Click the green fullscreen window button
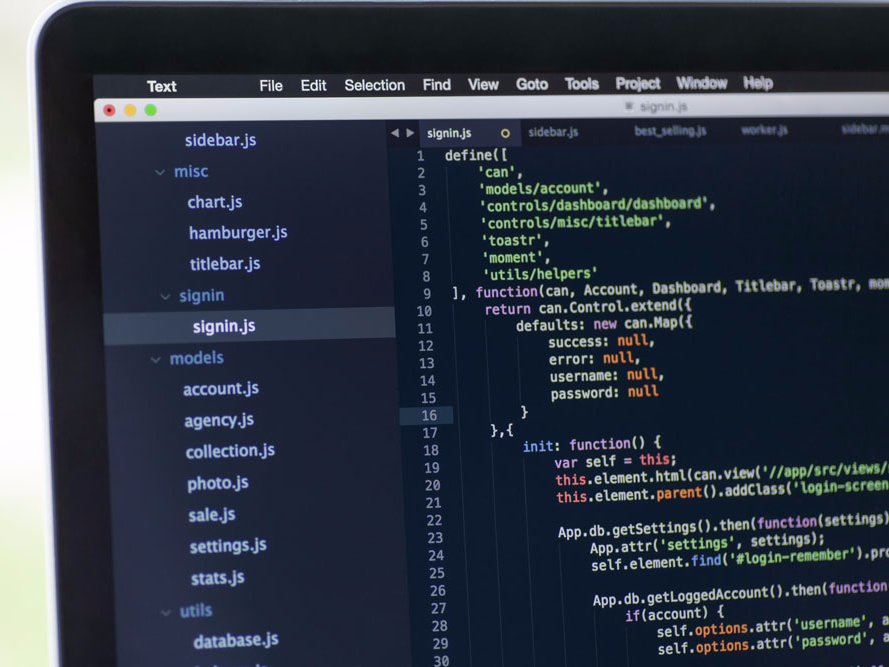This screenshot has width=889, height=667. pyautogui.click(x=151, y=110)
